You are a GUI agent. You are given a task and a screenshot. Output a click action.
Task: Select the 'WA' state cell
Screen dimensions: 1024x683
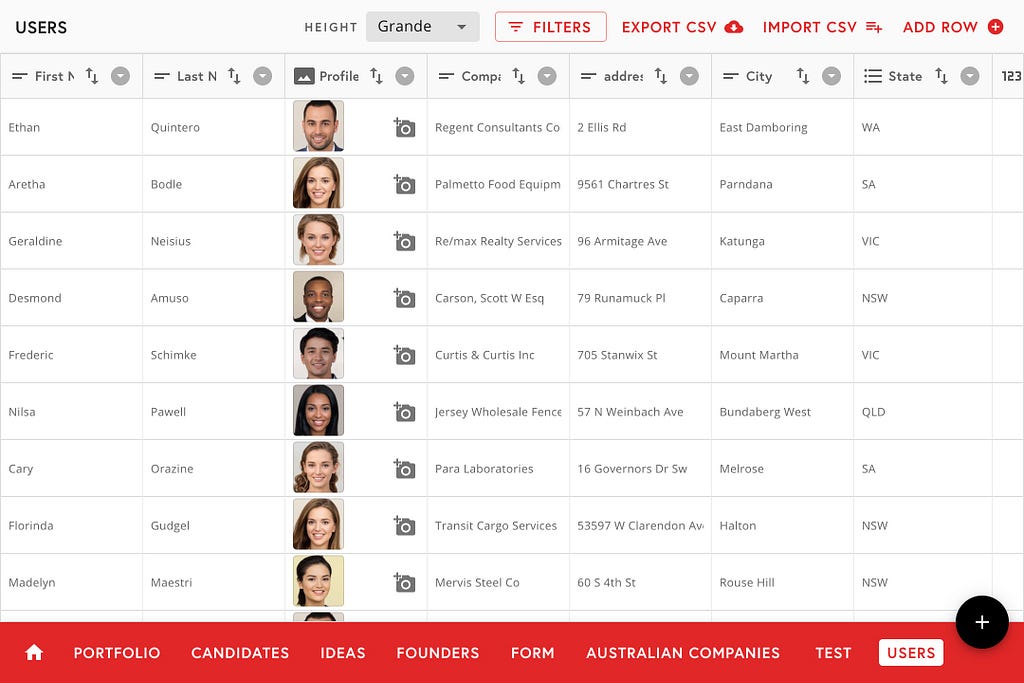(x=923, y=127)
